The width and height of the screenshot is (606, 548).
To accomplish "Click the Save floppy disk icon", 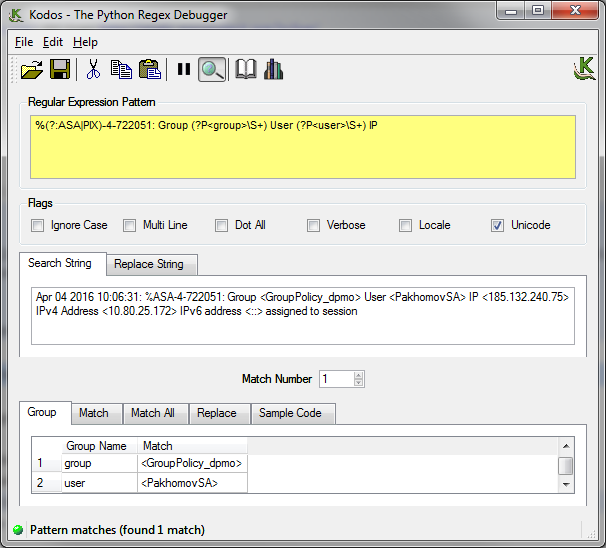I will point(59,69).
